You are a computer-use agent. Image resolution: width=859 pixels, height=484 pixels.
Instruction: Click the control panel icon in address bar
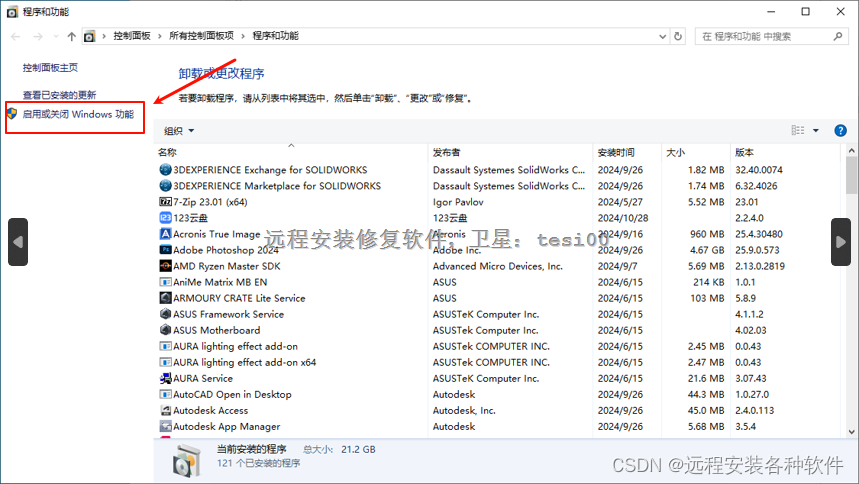[89, 36]
